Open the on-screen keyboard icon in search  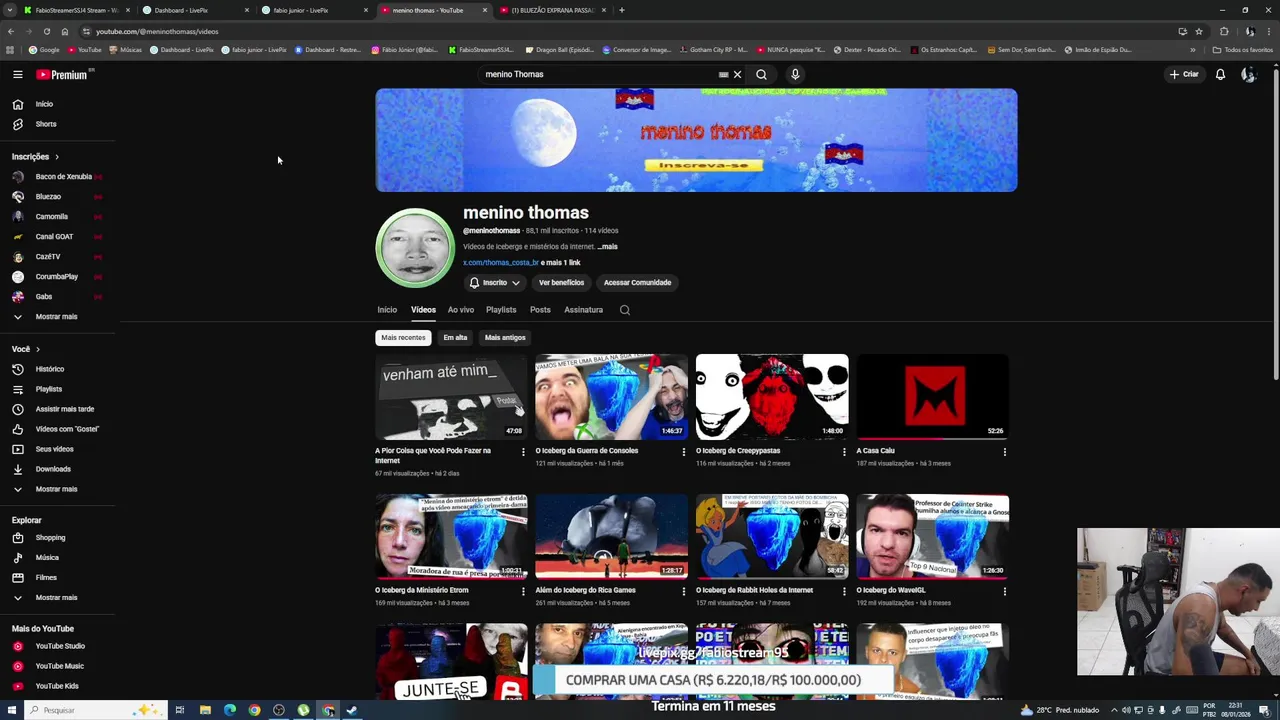click(723, 74)
